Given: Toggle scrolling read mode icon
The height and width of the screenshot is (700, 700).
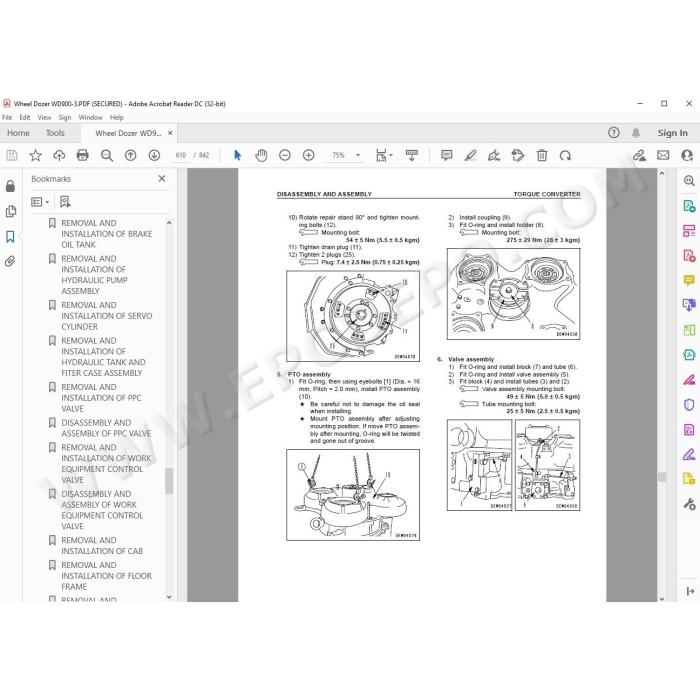Looking at the screenshot, I should point(412,155).
